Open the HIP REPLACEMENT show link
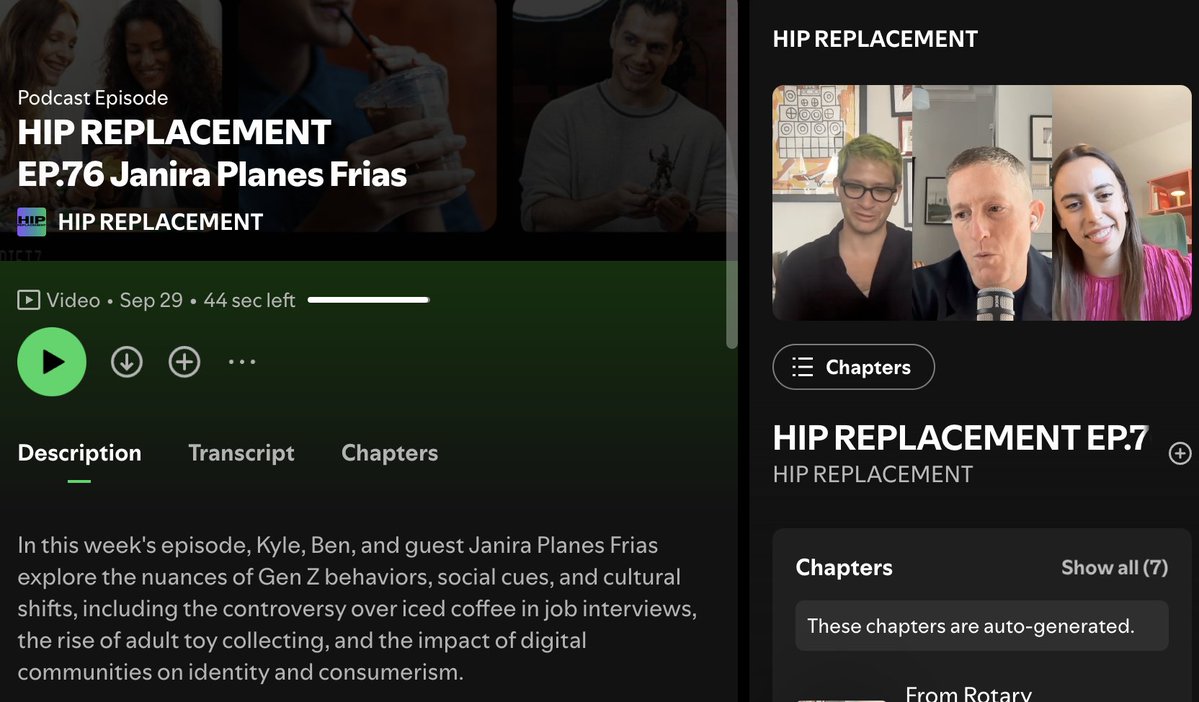1199x702 pixels. click(x=161, y=222)
